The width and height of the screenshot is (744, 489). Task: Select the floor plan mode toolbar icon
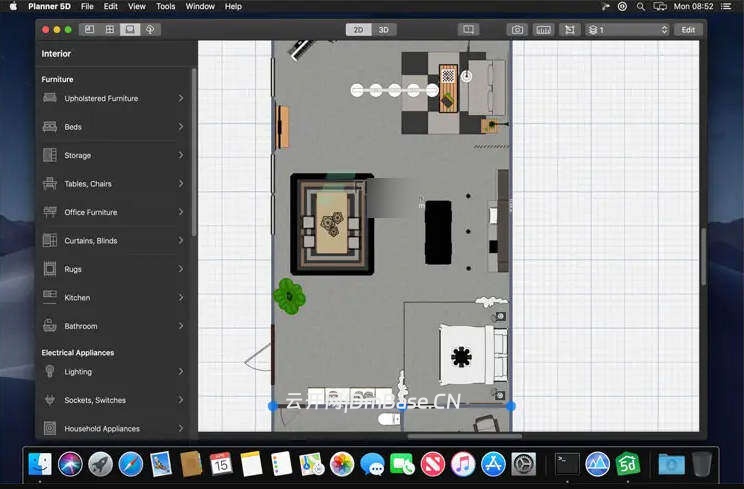[89, 29]
